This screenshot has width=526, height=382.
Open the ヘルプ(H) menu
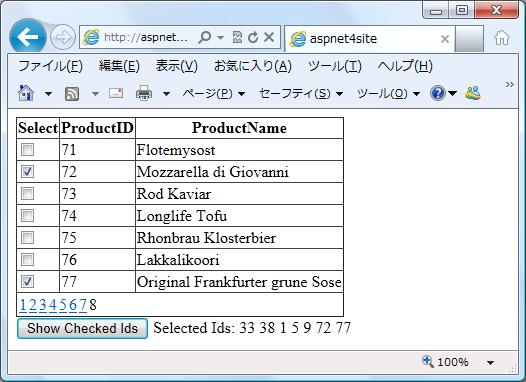[x=405, y=66]
